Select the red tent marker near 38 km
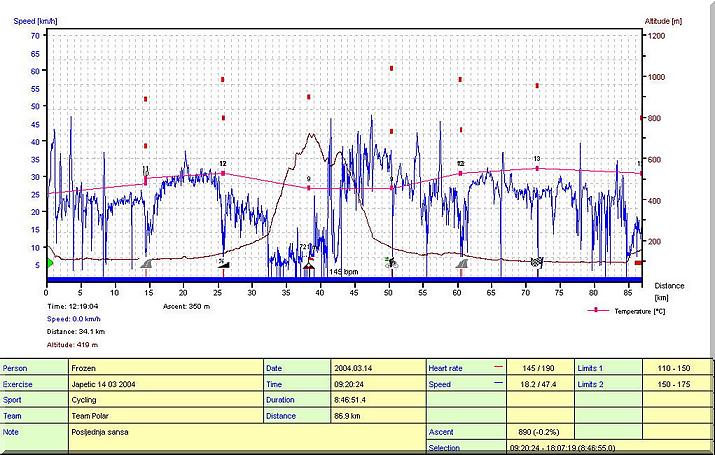 coord(309,265)
